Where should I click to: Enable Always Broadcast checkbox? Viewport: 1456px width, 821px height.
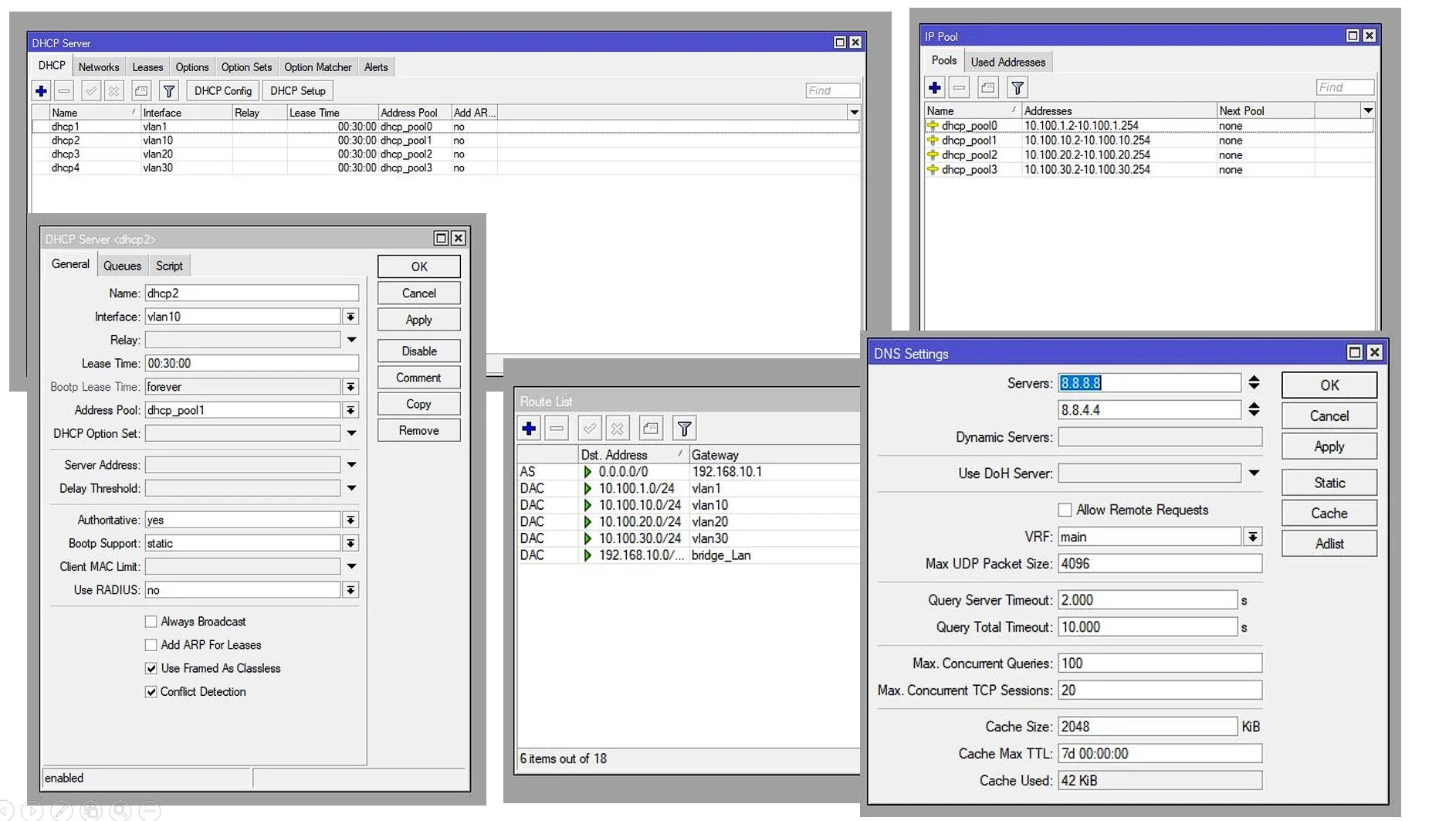pos(151,622)
